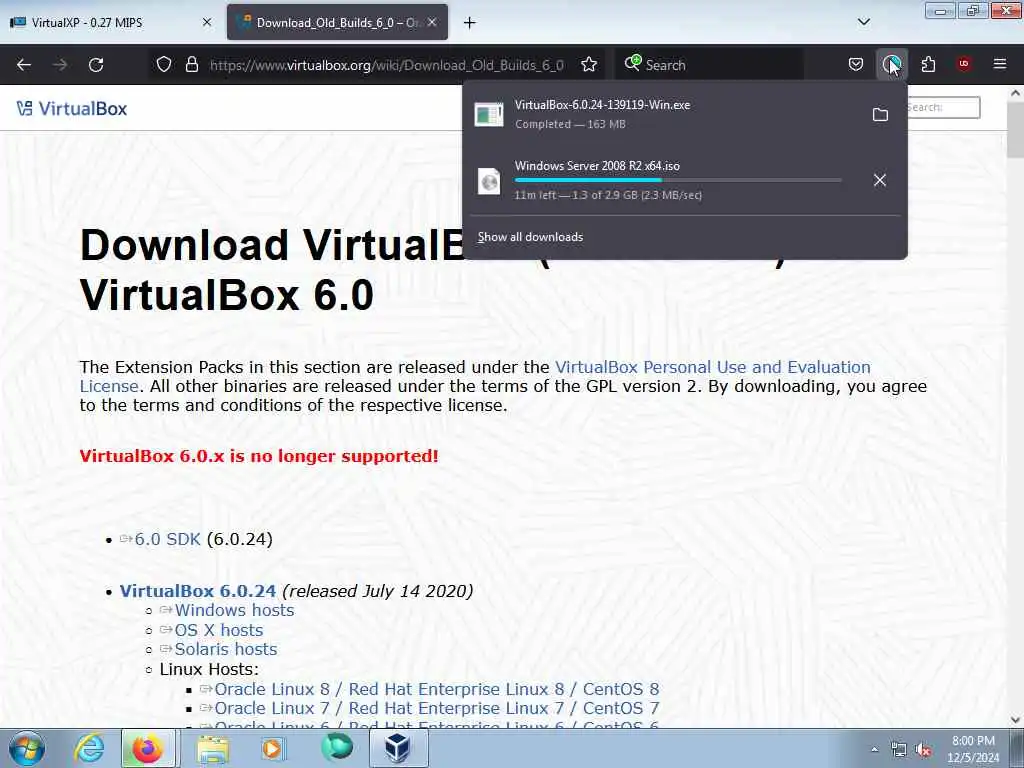Click the vertical scrollbar thumb
1024x768 pixels.
[x=1015, y=130]
